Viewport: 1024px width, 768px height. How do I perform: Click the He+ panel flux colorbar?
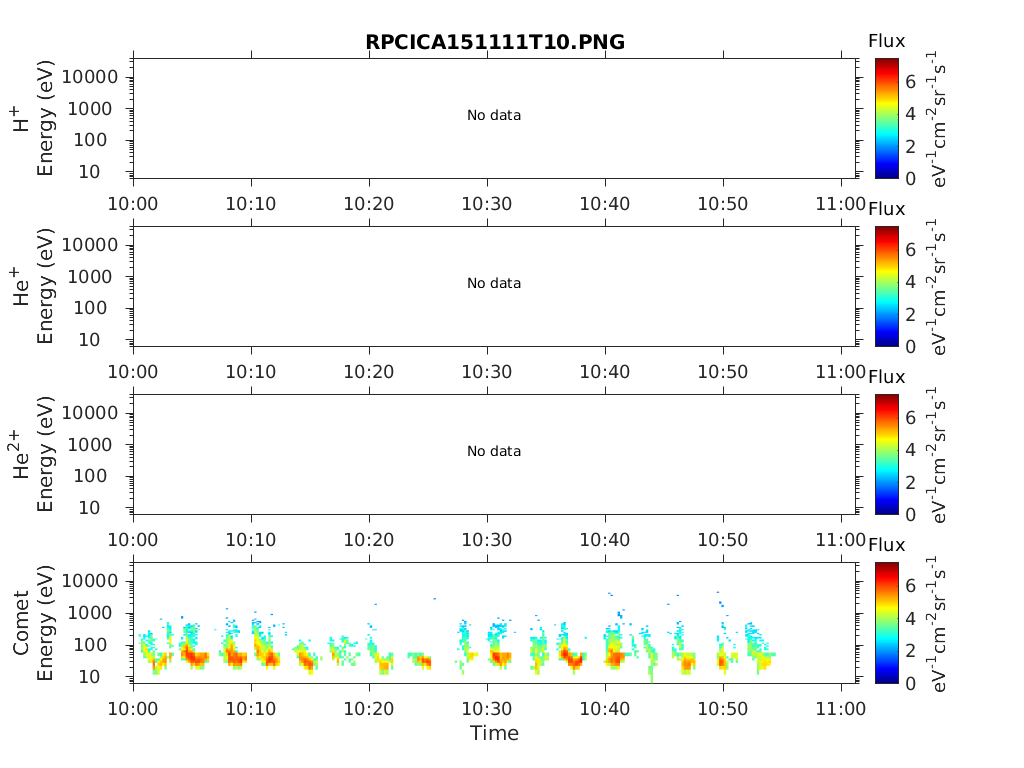click(x=887, y=286)
